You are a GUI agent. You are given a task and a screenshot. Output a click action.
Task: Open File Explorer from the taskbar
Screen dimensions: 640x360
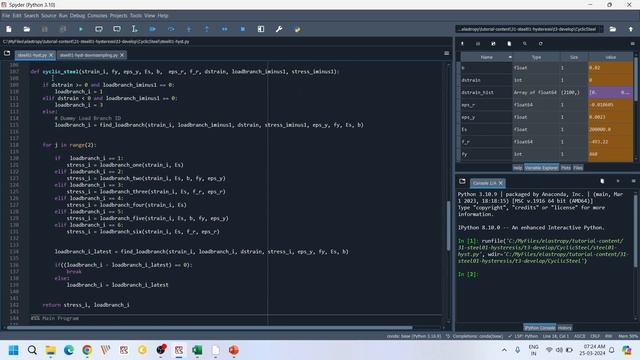pyautogui.click(x=51, y=350)
